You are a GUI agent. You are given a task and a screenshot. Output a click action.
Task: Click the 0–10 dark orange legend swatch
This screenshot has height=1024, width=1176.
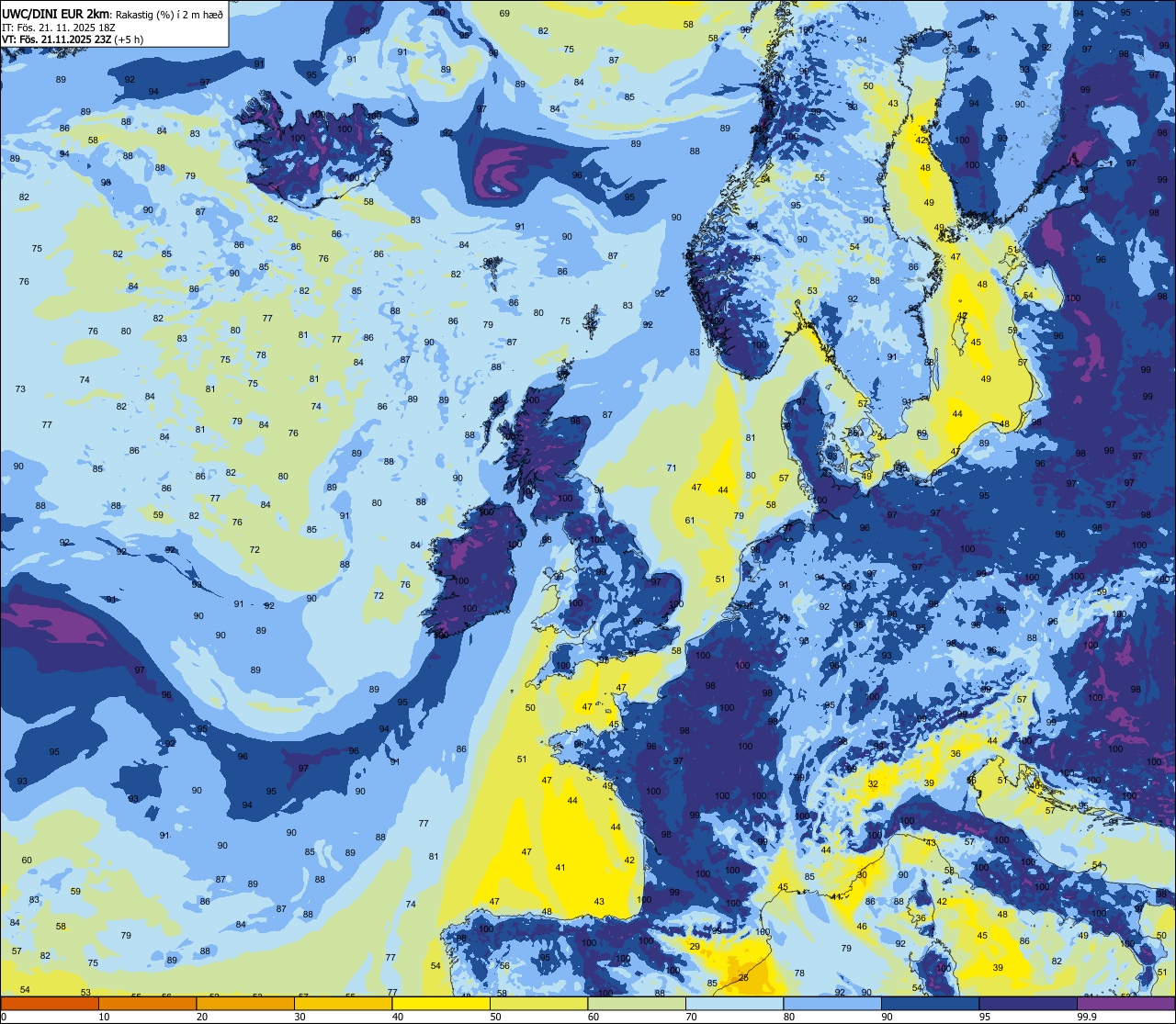(50, 1003)
